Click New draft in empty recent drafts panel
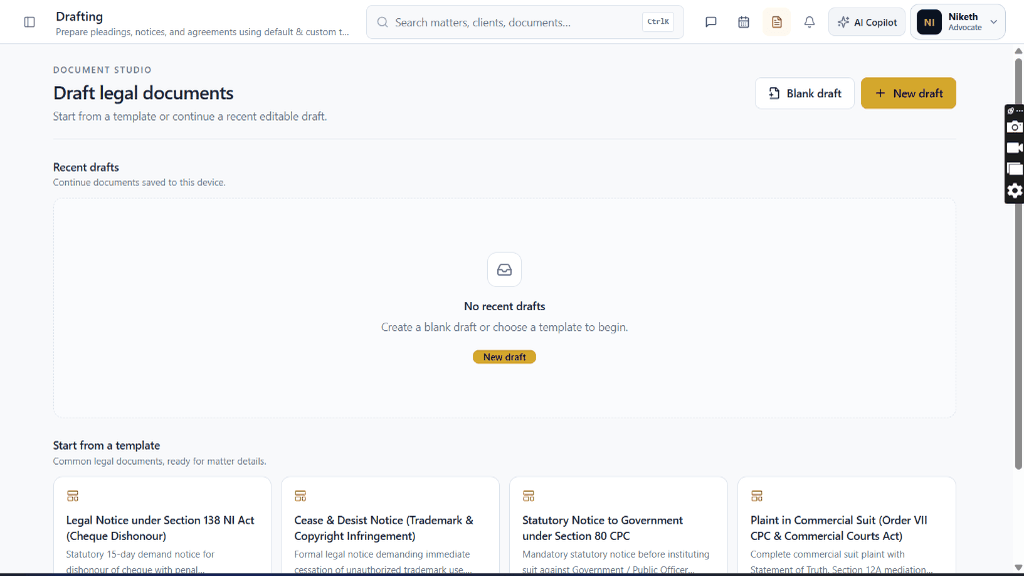1024x576 pixels. (504, 357)
